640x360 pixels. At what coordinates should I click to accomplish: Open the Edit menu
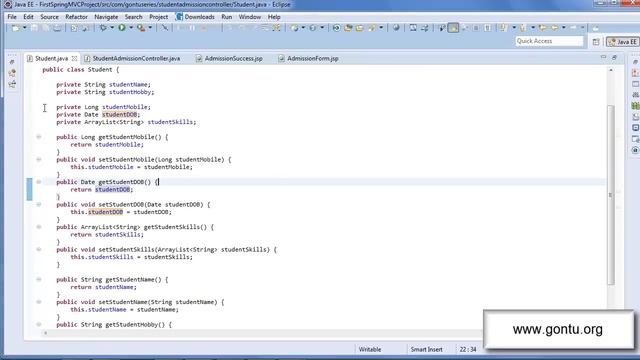pyautogui.click(x=28, y=17)
